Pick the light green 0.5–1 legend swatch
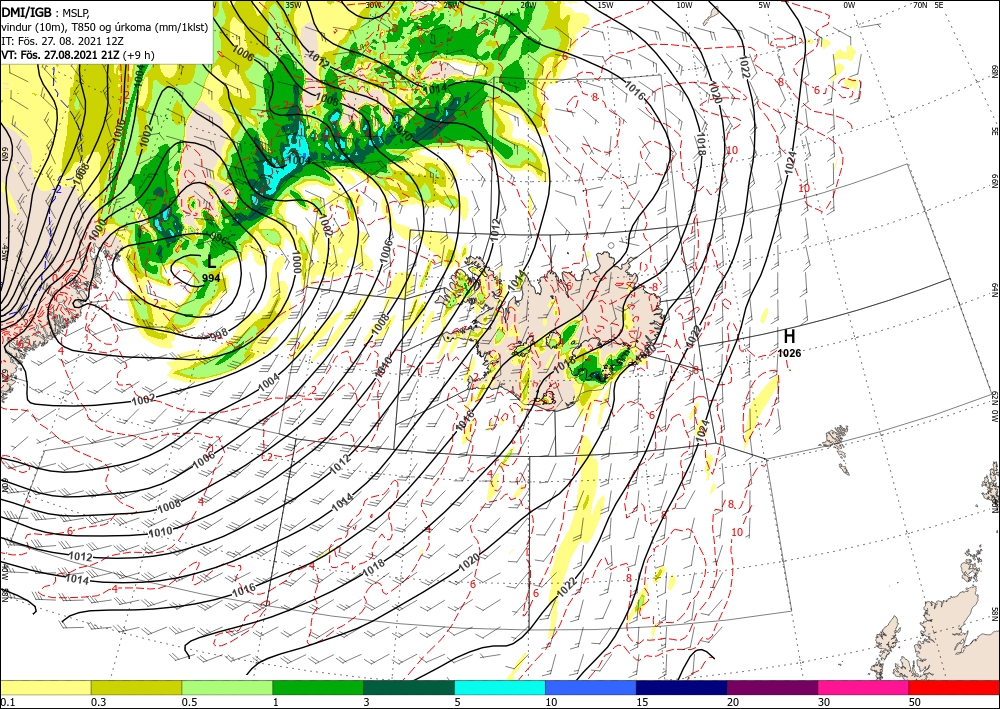 pyautogui.click(x=227, y=688)
